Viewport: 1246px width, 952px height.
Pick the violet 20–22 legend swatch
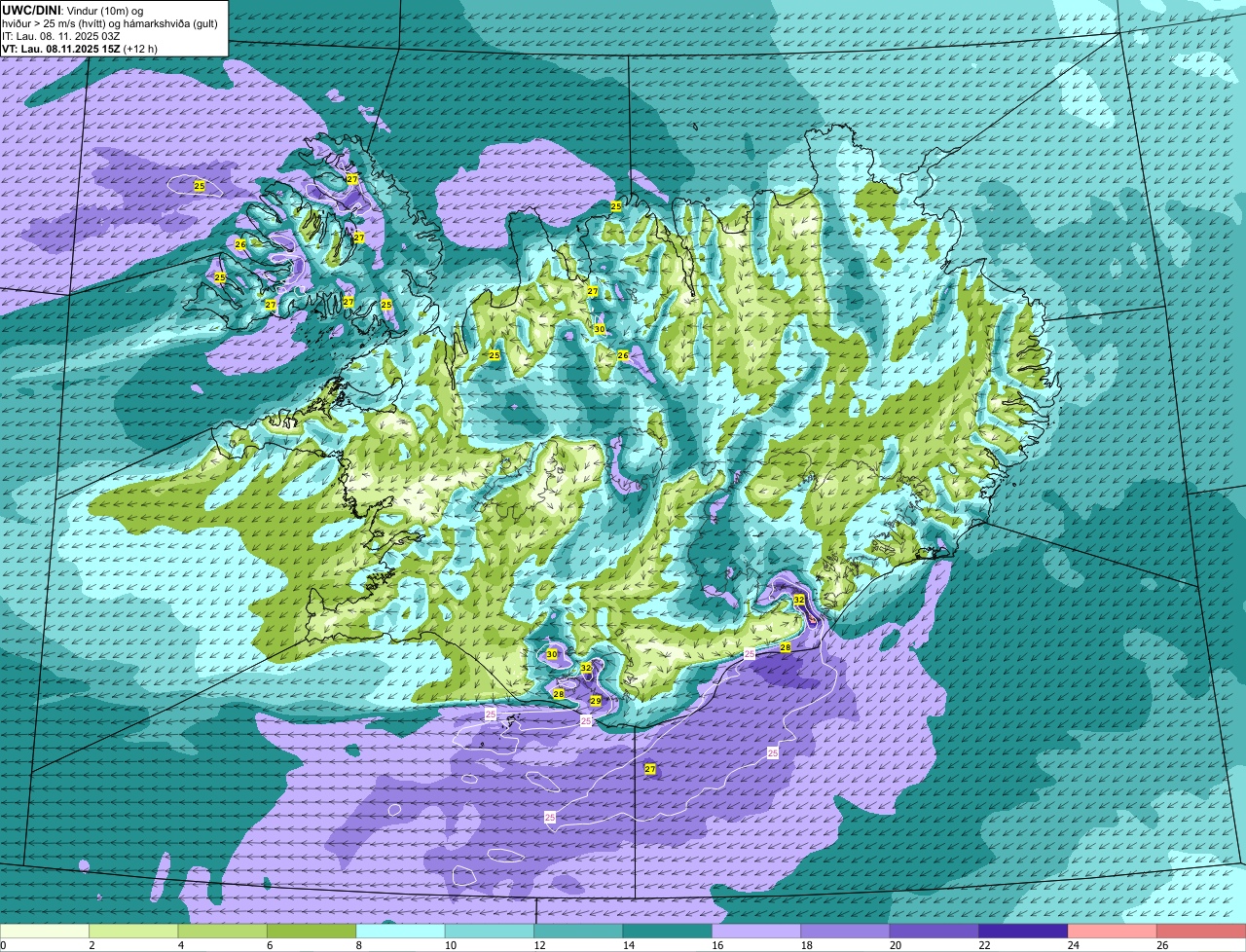coord(934,932)
